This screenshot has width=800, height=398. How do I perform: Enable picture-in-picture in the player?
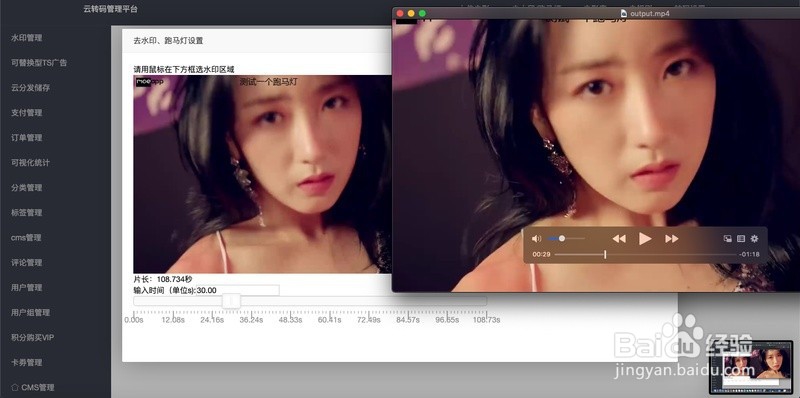(x=728, y=239)
